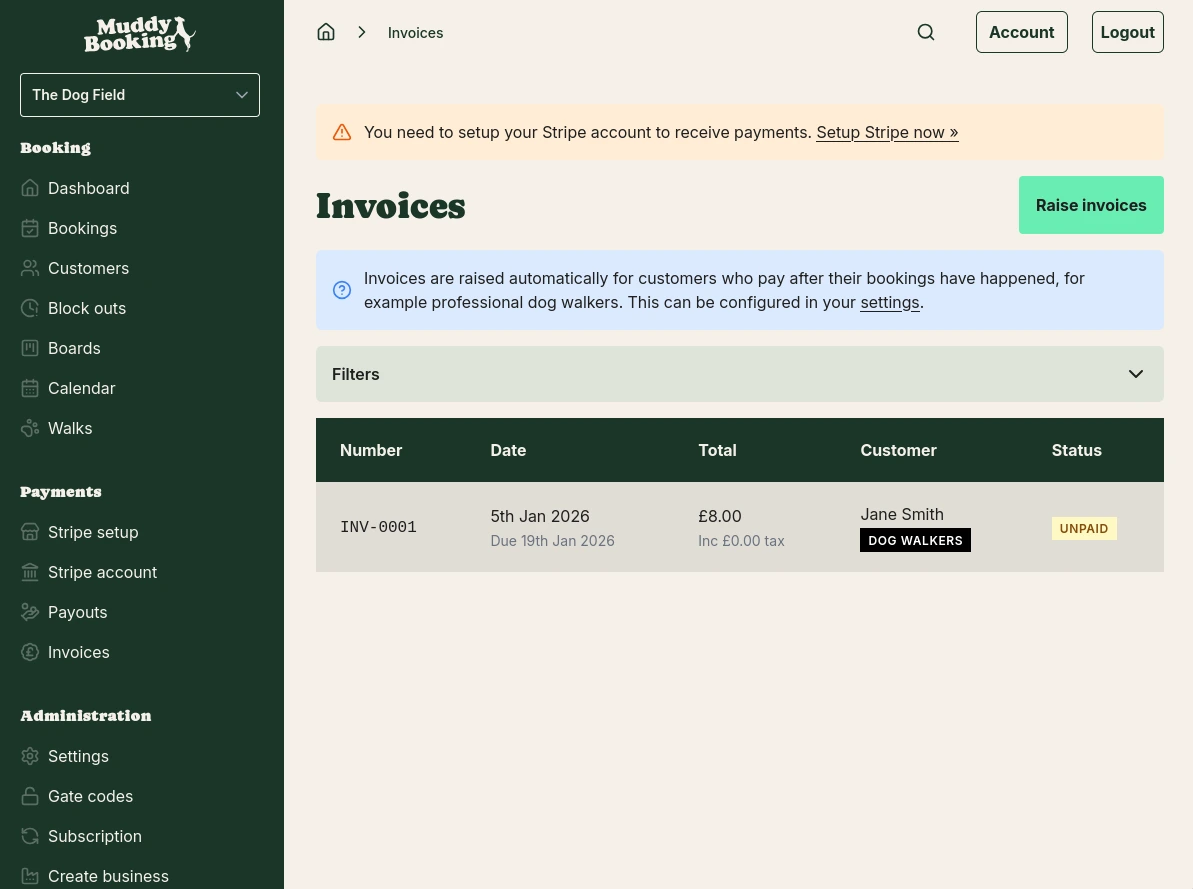Open the settings link in the info banner
The image size is (1193, 889).
(889, 302)
